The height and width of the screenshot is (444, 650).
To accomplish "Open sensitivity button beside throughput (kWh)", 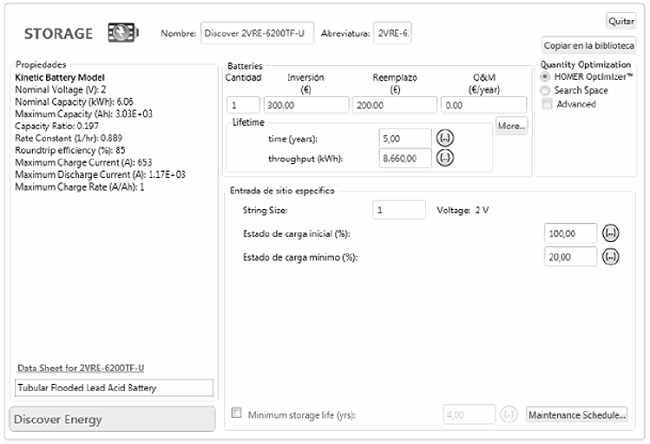I will click(446, 157).
